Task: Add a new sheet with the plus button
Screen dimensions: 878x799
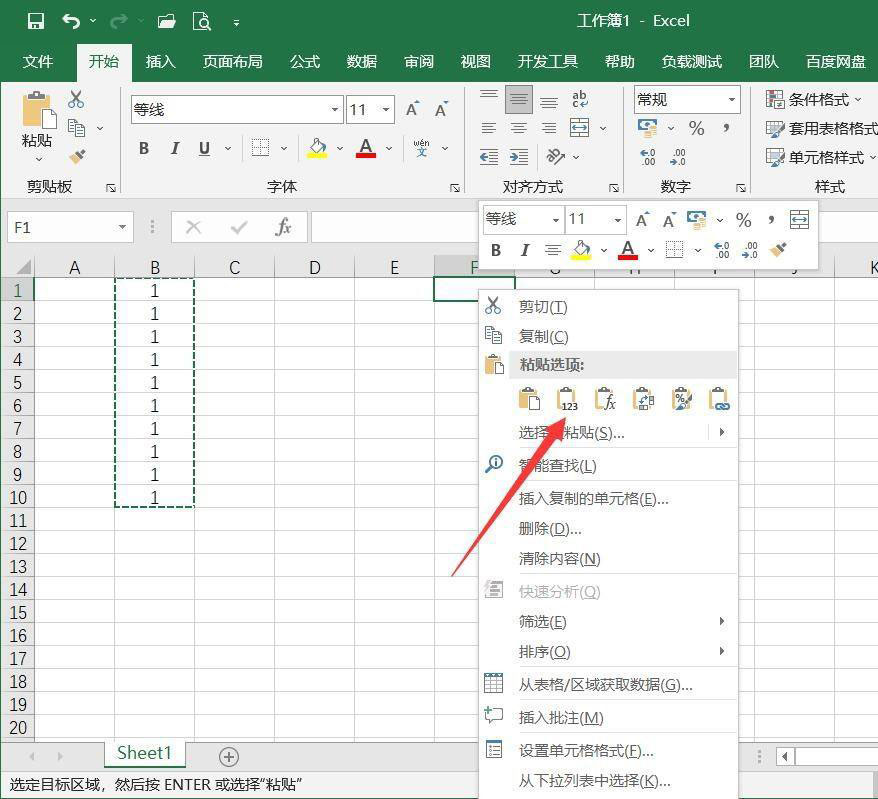Action: (228, 757)
